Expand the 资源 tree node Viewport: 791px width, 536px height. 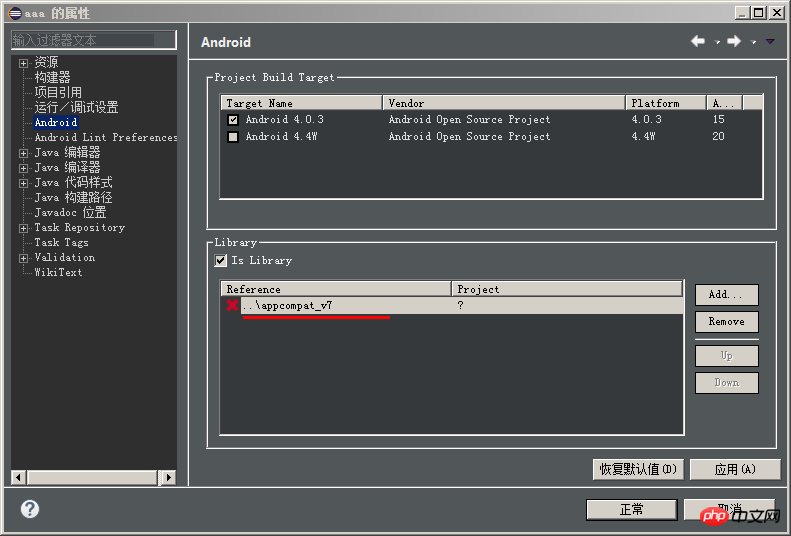[23, 63]
